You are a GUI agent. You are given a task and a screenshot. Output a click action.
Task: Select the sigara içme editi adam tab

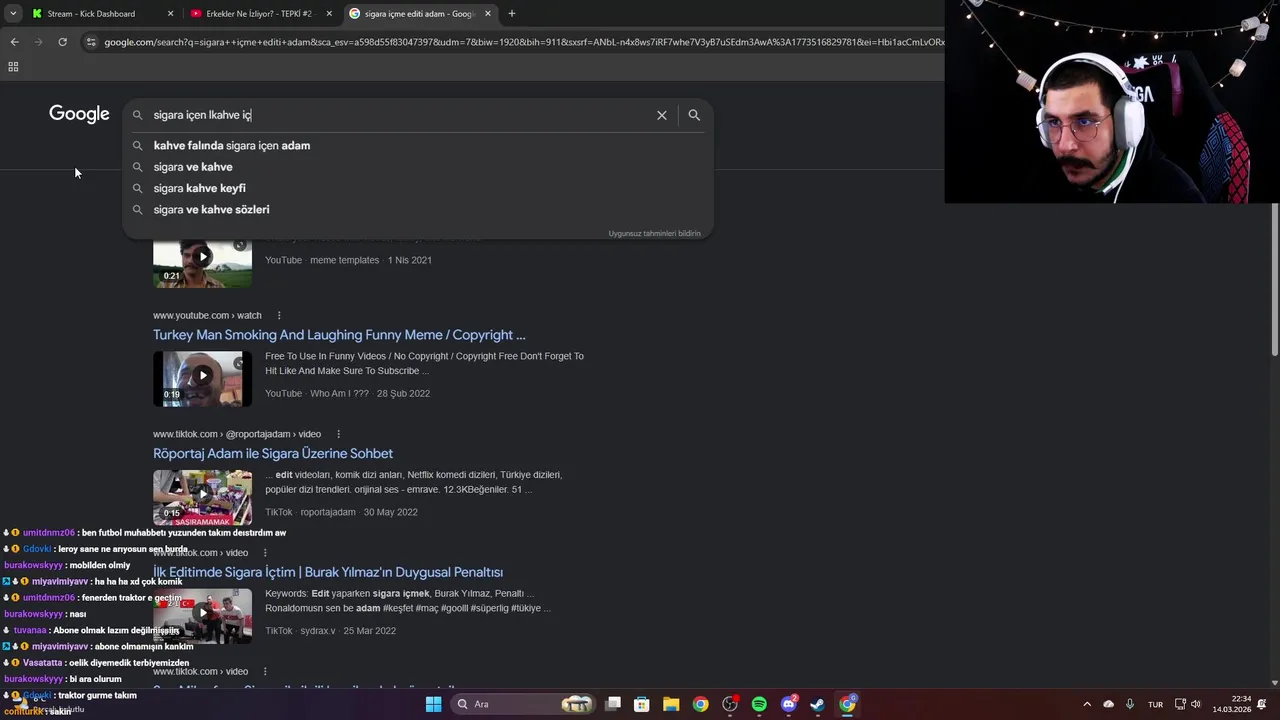(419, 14)
